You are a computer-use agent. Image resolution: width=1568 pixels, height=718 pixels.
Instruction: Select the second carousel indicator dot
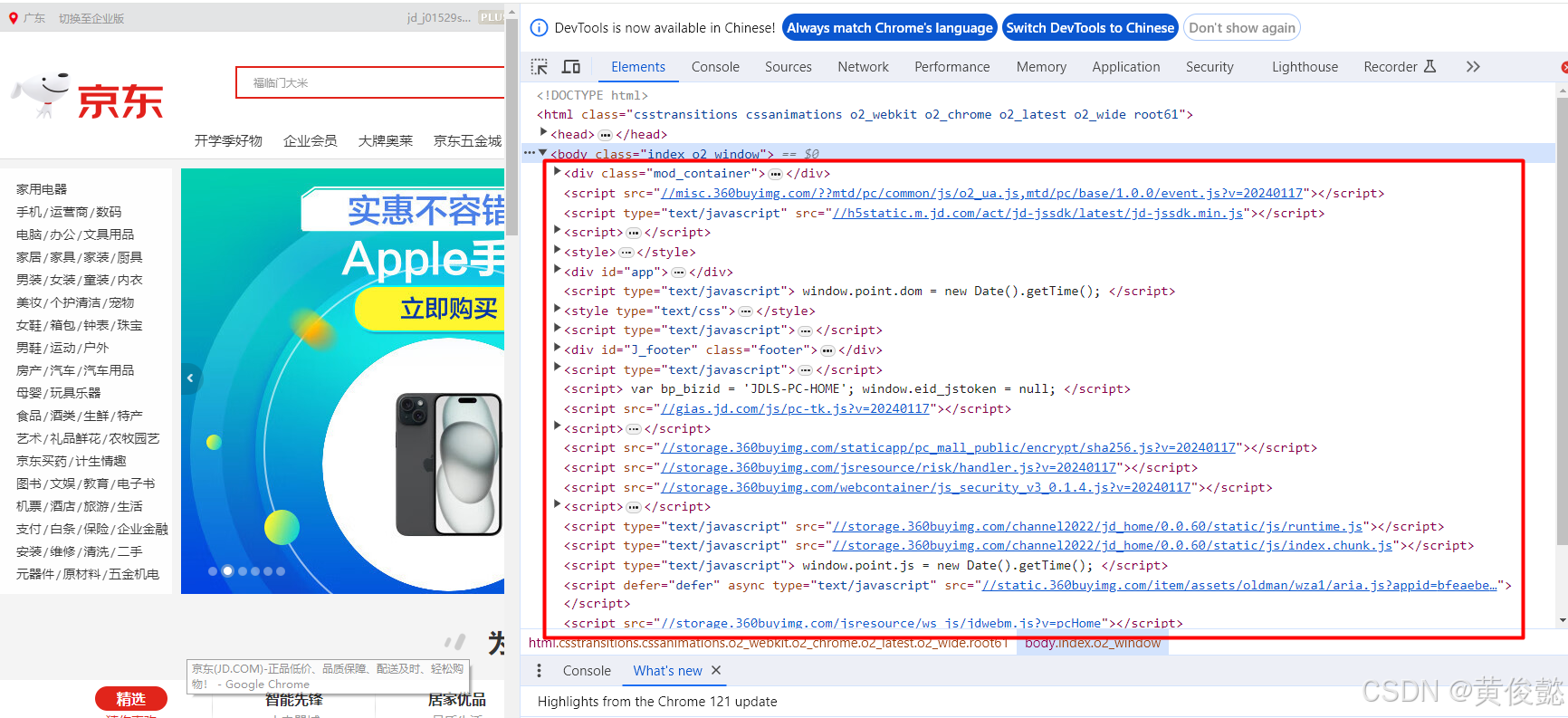[227, 571]
